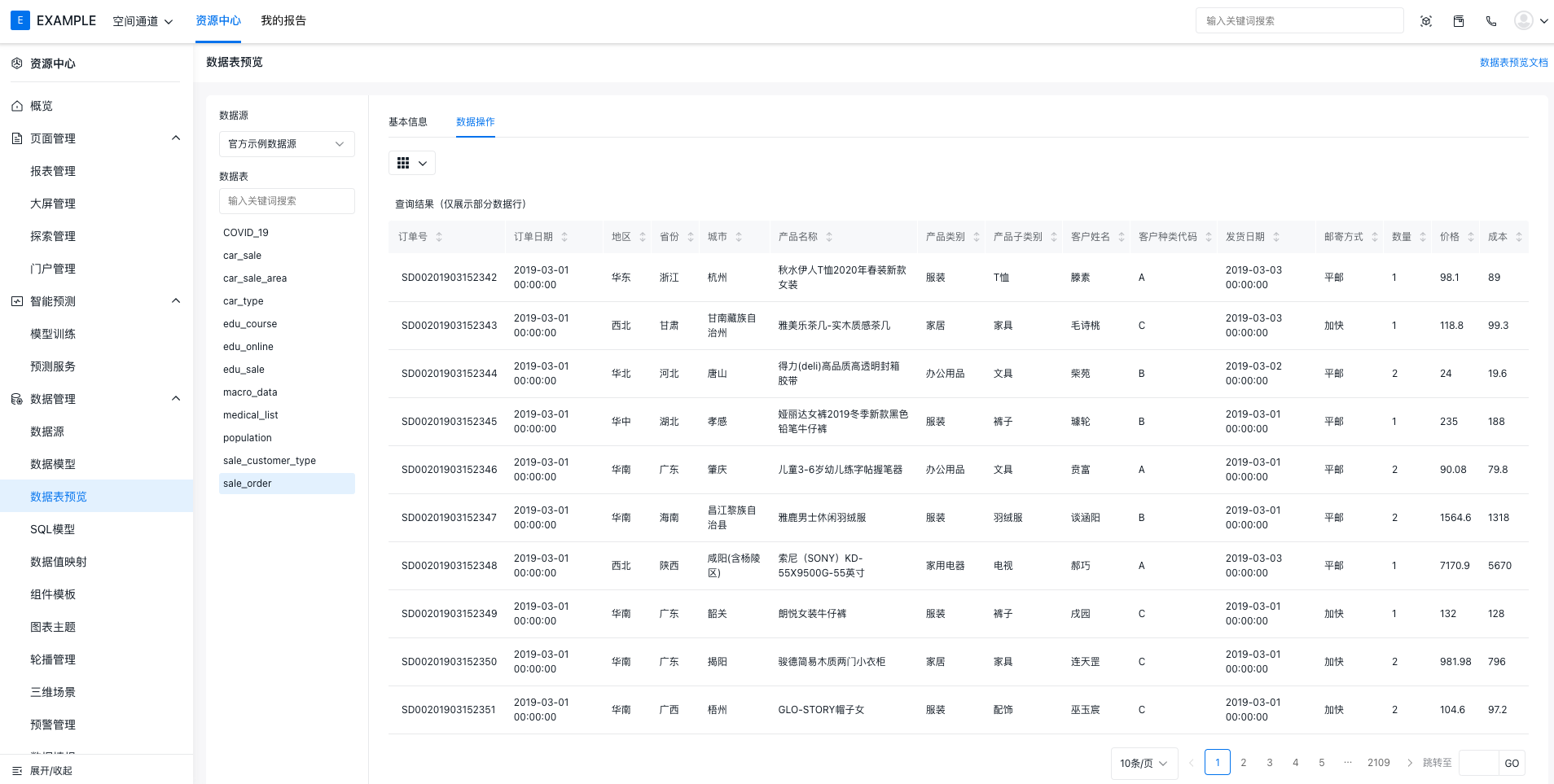The width and height of the screenshot is (1554, 784).
Task: Focus the top keyword search field
Action: [1300, 20]
